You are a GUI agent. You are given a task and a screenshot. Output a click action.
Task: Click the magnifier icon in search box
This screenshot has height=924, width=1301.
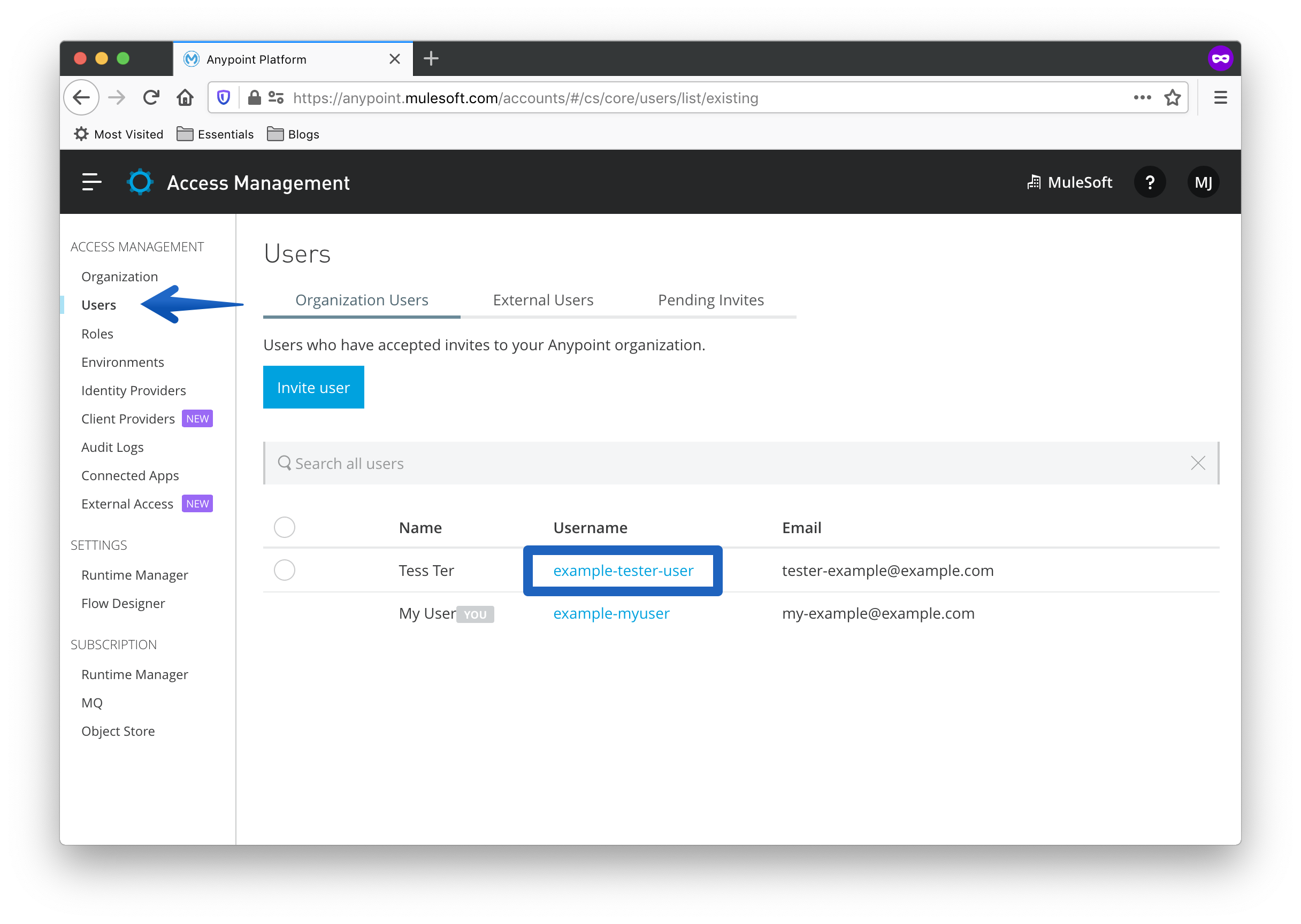pyautogui.click(x=285, y=463)
